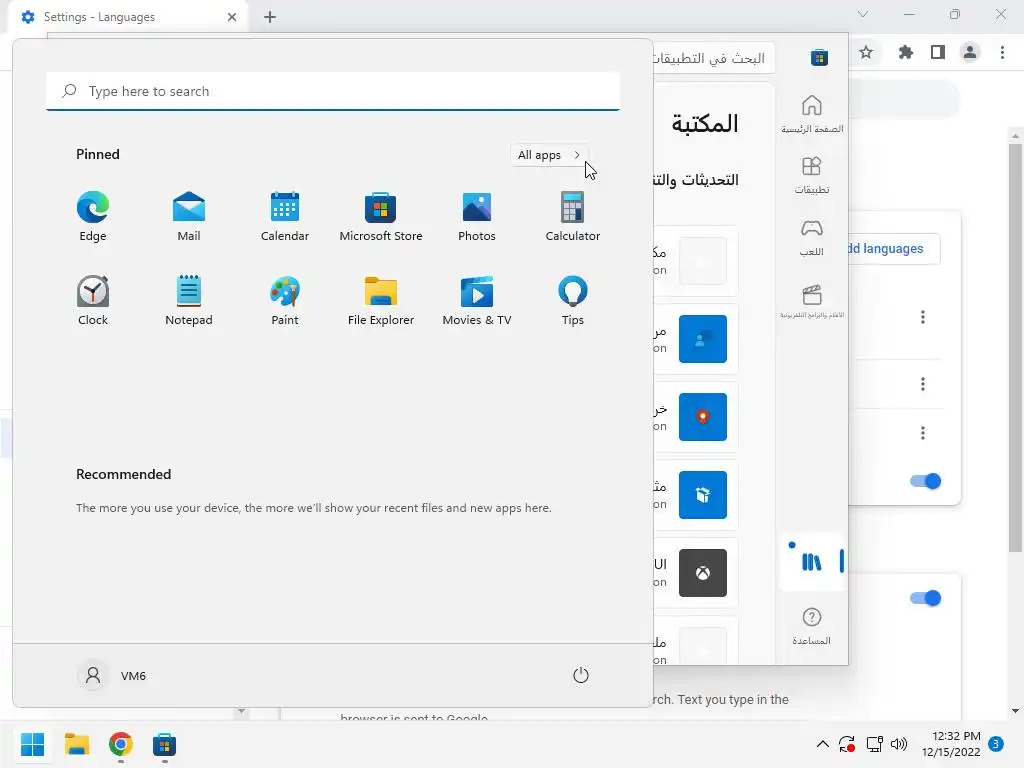This screenshot has width=1024, height=768.
Task: Open Chrome profile avatar
Action: point(970,52)
